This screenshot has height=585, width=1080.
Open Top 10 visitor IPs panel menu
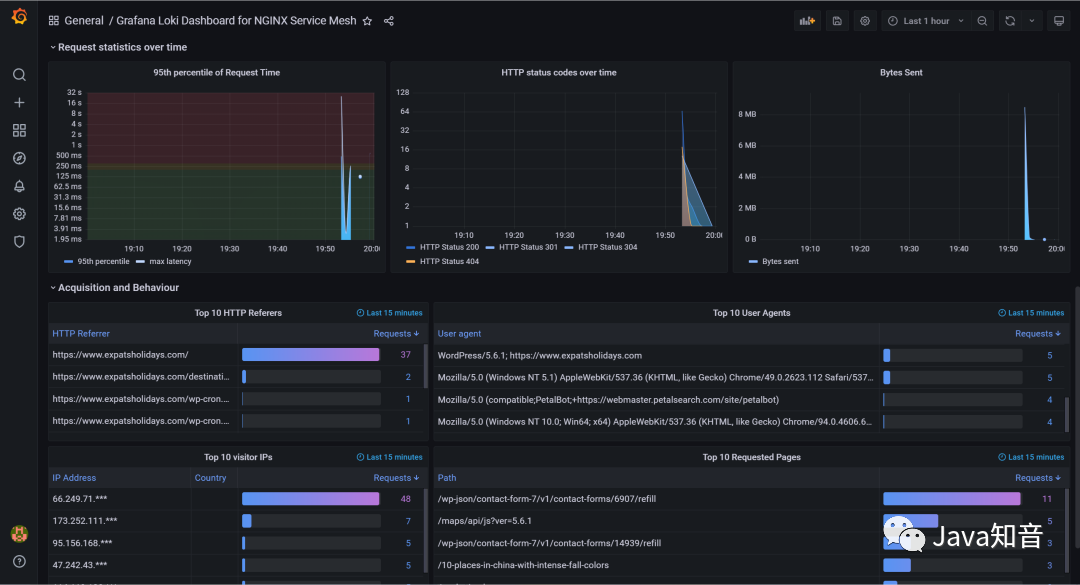[x=238, y=457]
